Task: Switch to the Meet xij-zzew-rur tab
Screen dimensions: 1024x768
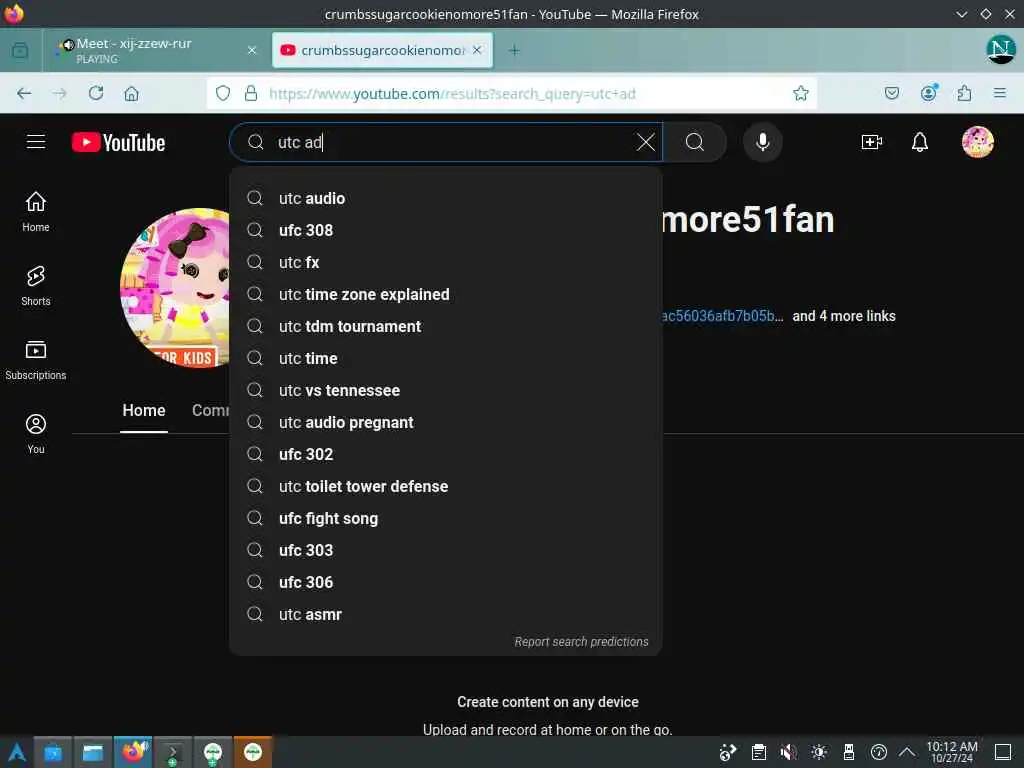Action: (150, 50)
